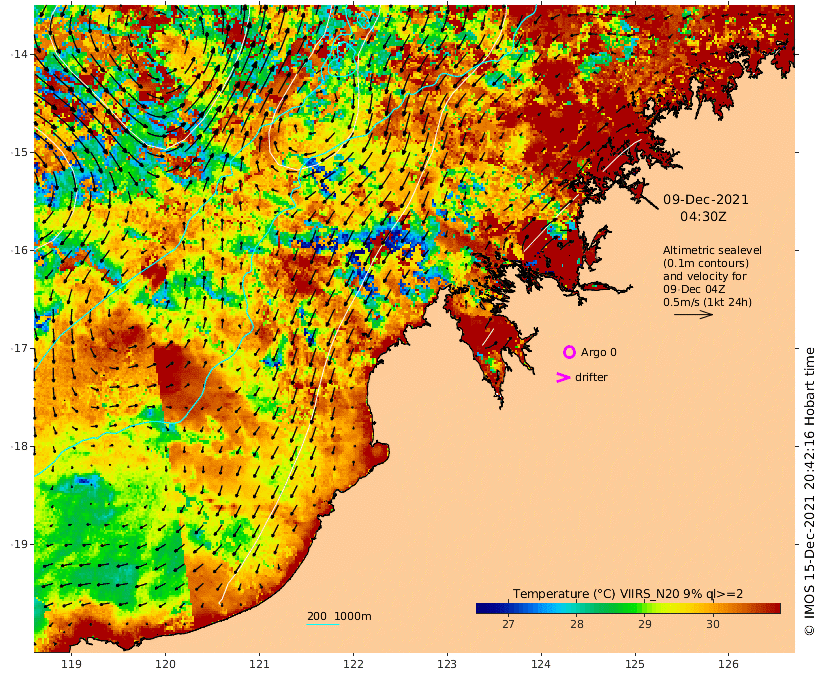Click the longitude axis label 124
This screenshot has width=820, height=680.
(x=541, y=664)
